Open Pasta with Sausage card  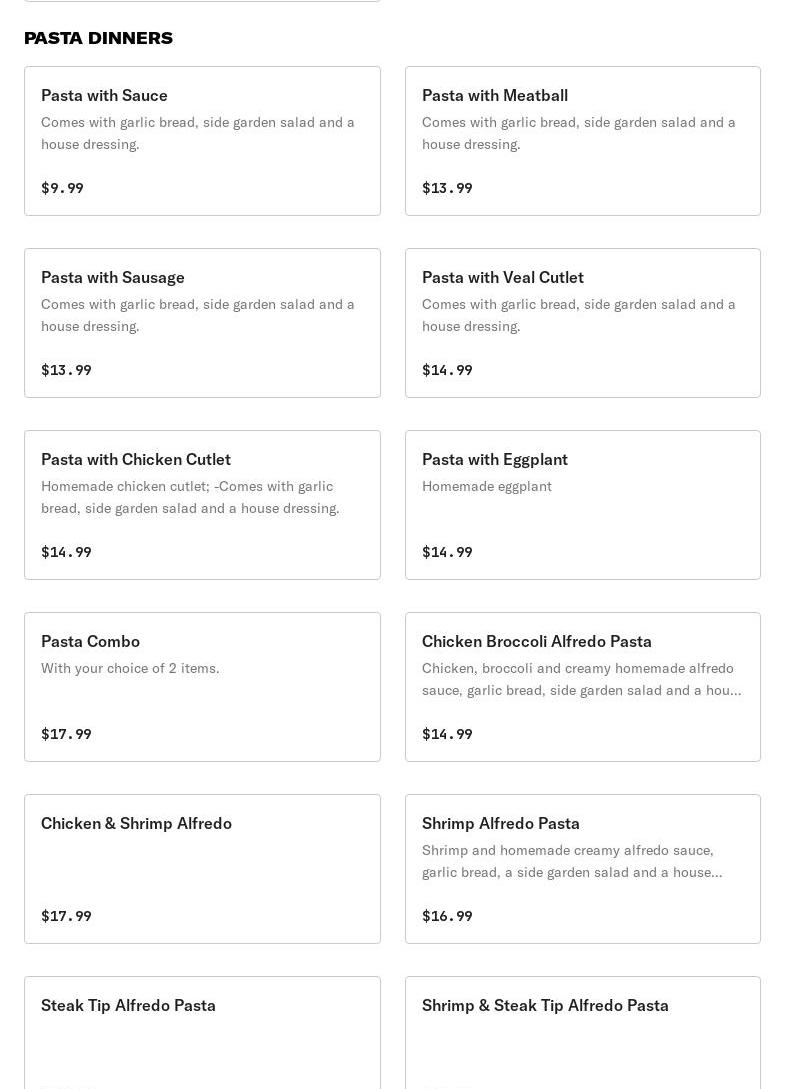click(202, 323)
